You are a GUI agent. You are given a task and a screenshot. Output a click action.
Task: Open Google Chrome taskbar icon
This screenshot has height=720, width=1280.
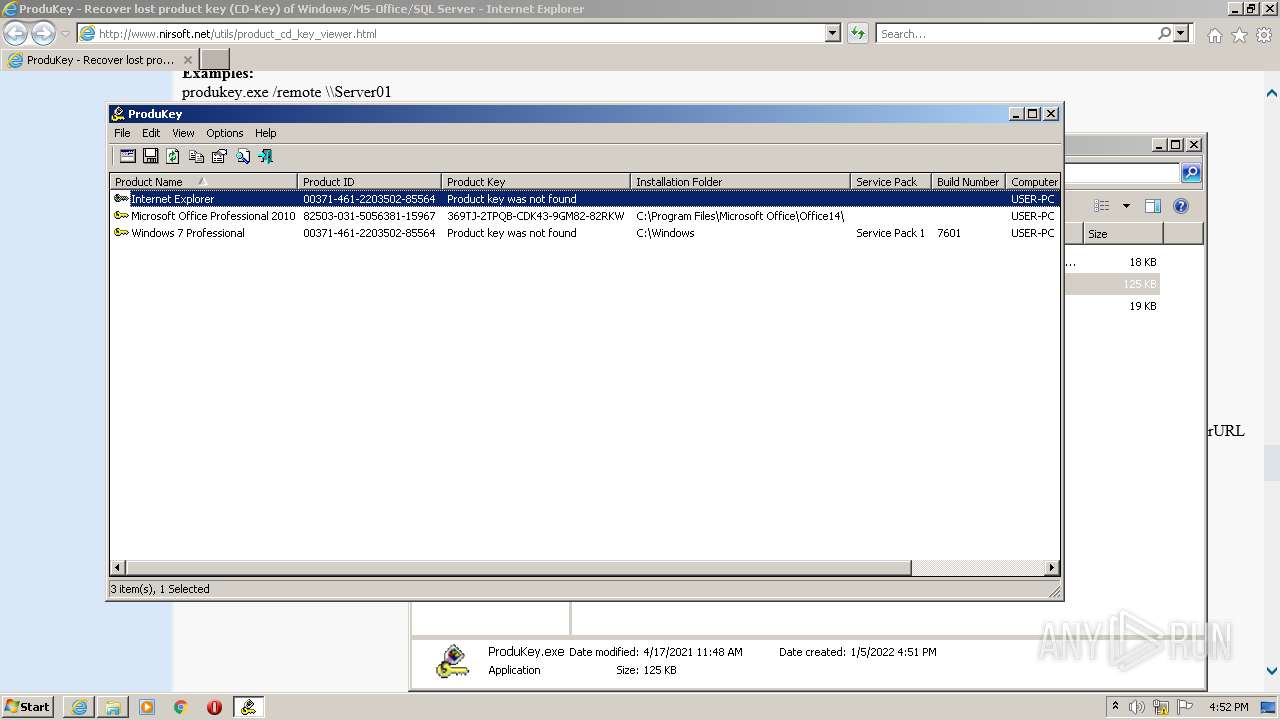coord(181,707)
